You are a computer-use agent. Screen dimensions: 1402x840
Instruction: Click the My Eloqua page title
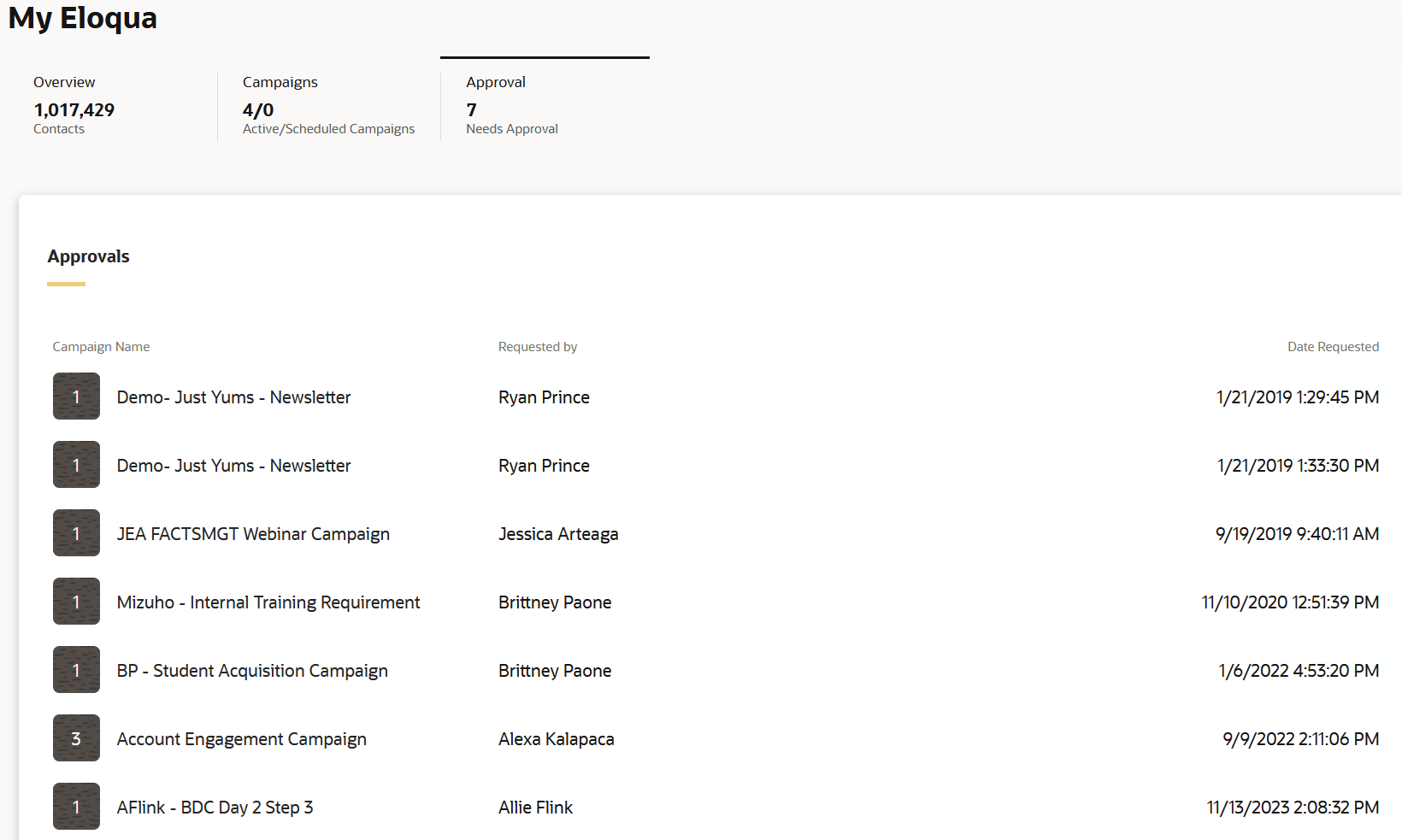point(83,17)
